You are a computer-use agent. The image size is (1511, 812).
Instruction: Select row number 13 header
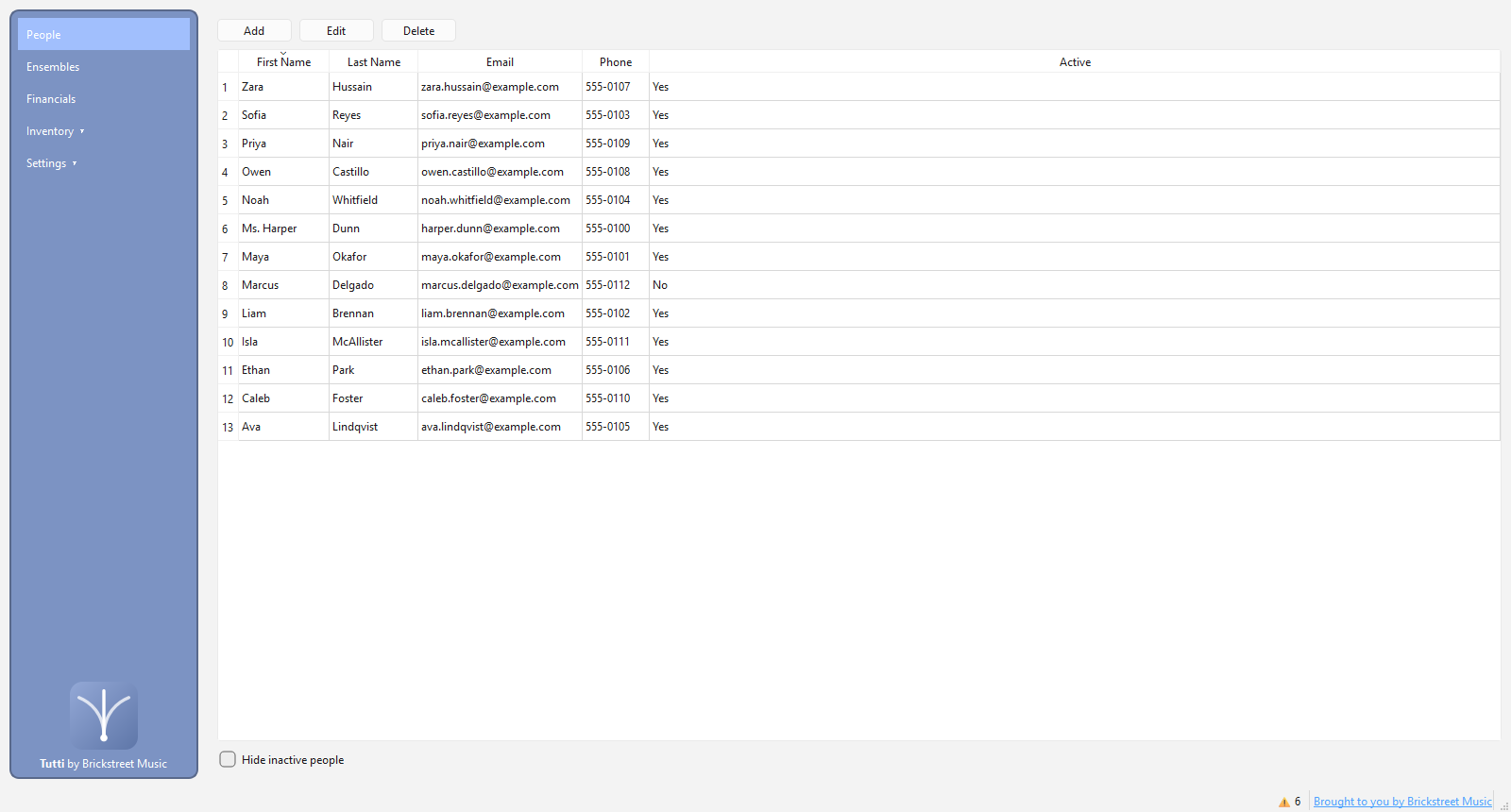[228, 427]
